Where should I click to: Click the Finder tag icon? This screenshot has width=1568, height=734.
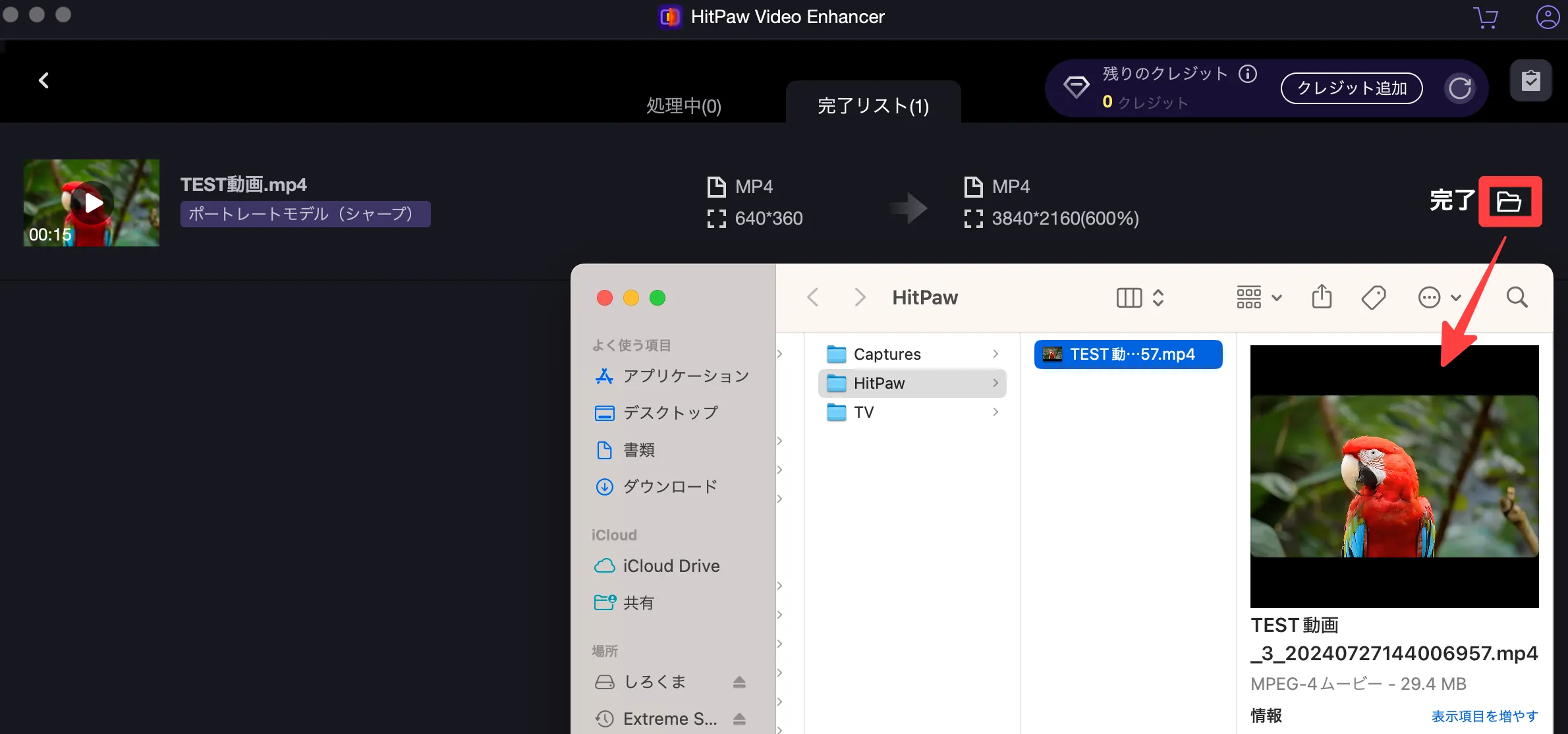point(1374,298)
